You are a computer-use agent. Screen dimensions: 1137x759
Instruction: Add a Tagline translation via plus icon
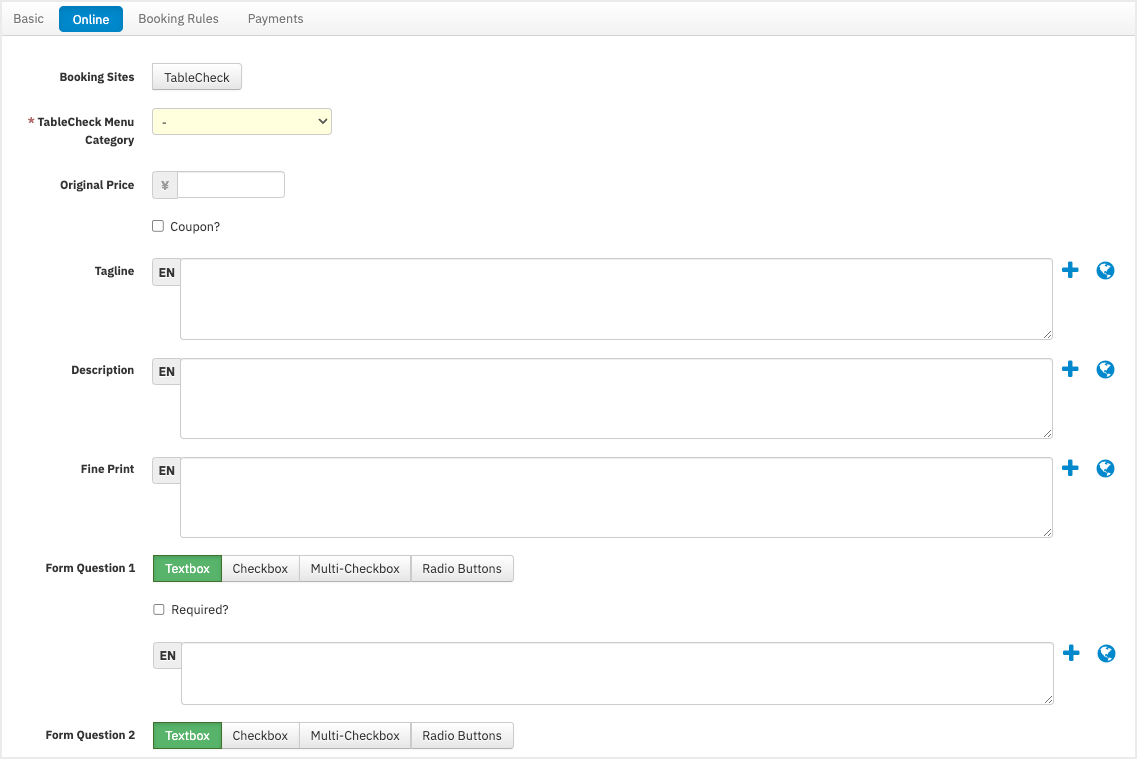[1070, 270]
